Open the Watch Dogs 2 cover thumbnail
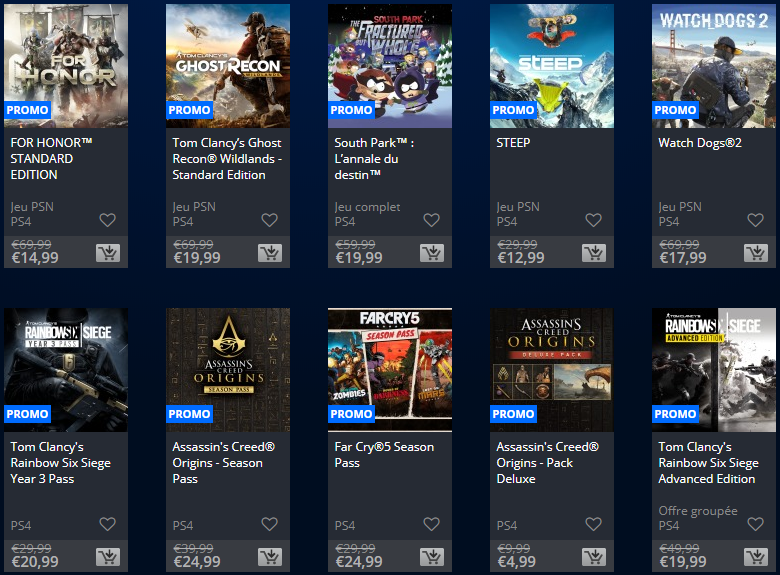The width and height of the screenshot is (780, 575). 714,66
